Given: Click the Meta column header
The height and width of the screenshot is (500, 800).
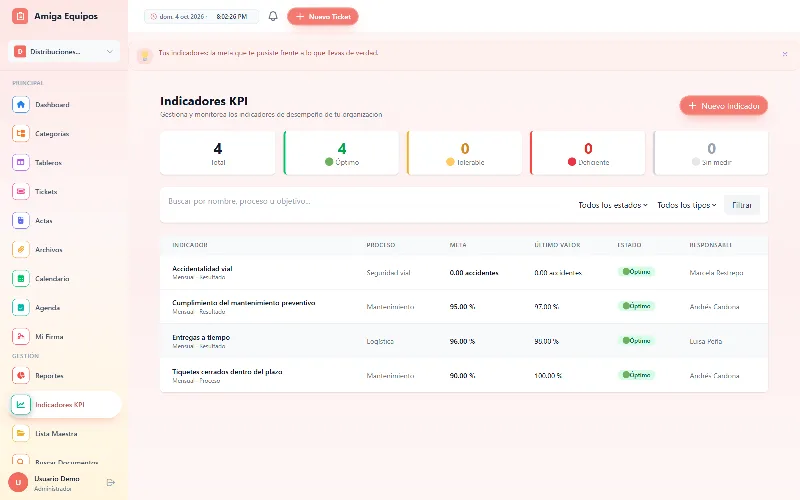Looking at the screenshot, I should click(x=458, y=245).
